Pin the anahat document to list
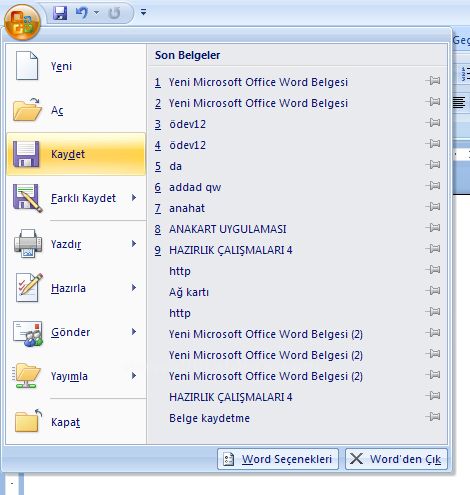Viewport: 470px width, 495px height. 433,206
